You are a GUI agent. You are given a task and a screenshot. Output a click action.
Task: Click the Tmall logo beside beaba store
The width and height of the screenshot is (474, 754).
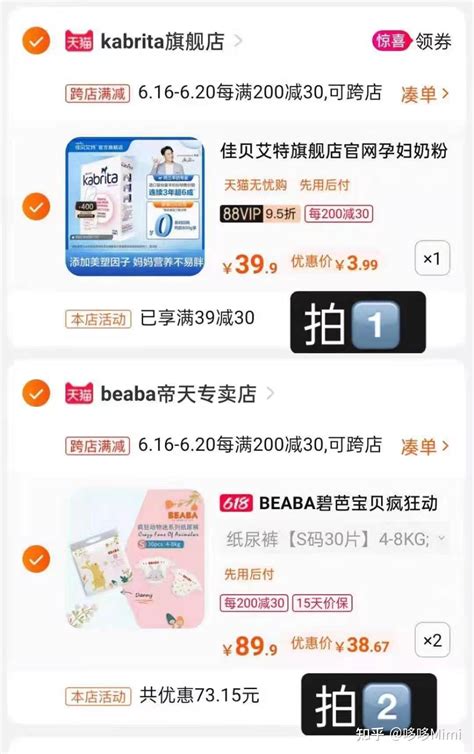[x=79, y=394]
